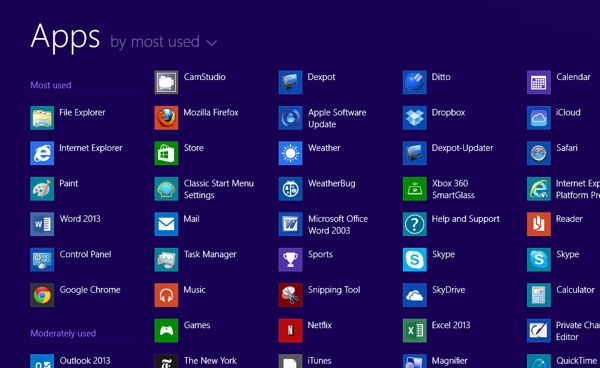This screenshot has width=600, height=368.
Task: Open SkyDrive
Action: pos(434,295)
